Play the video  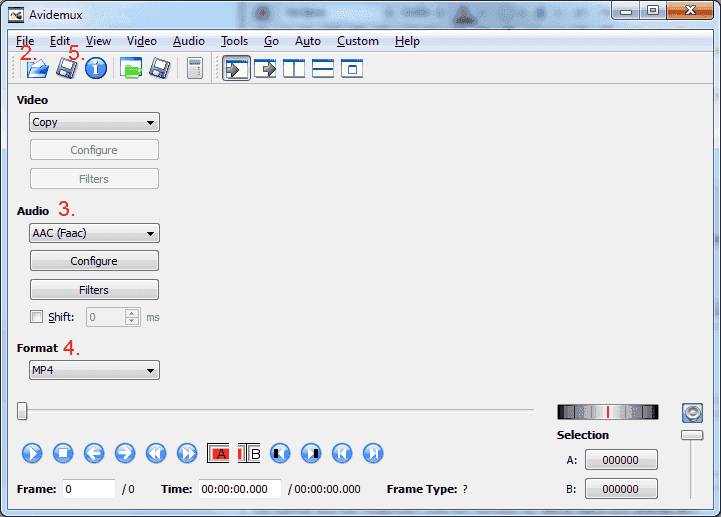click(32, 453)
